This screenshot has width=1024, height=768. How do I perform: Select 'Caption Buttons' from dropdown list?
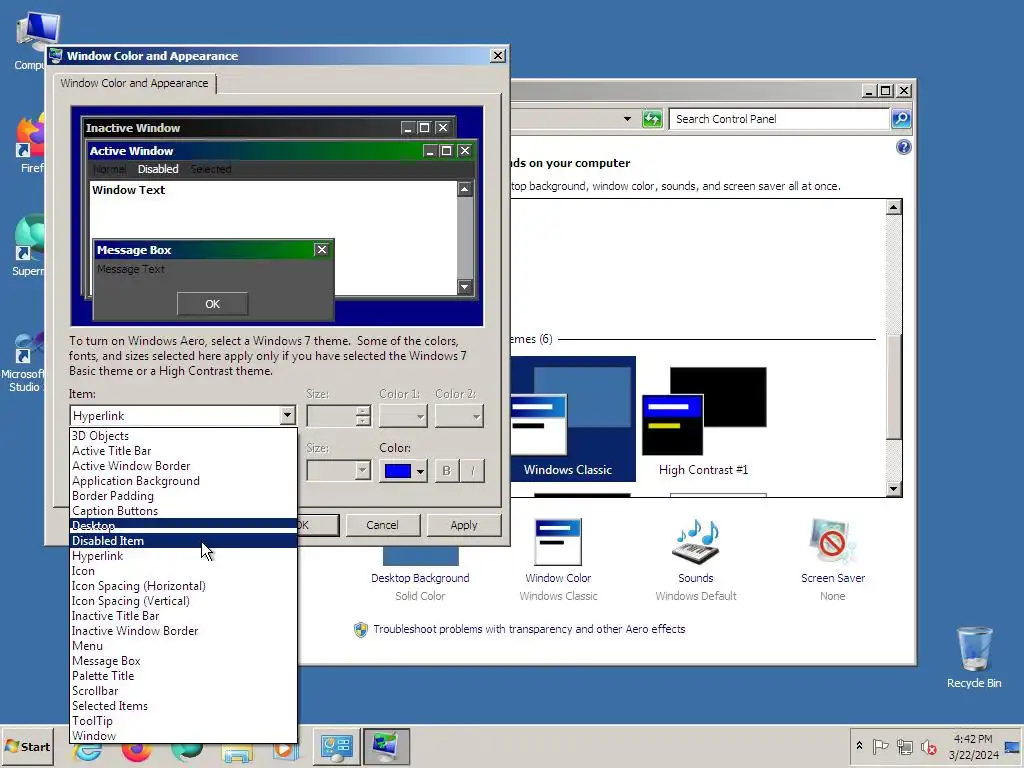tap(184, 511)
